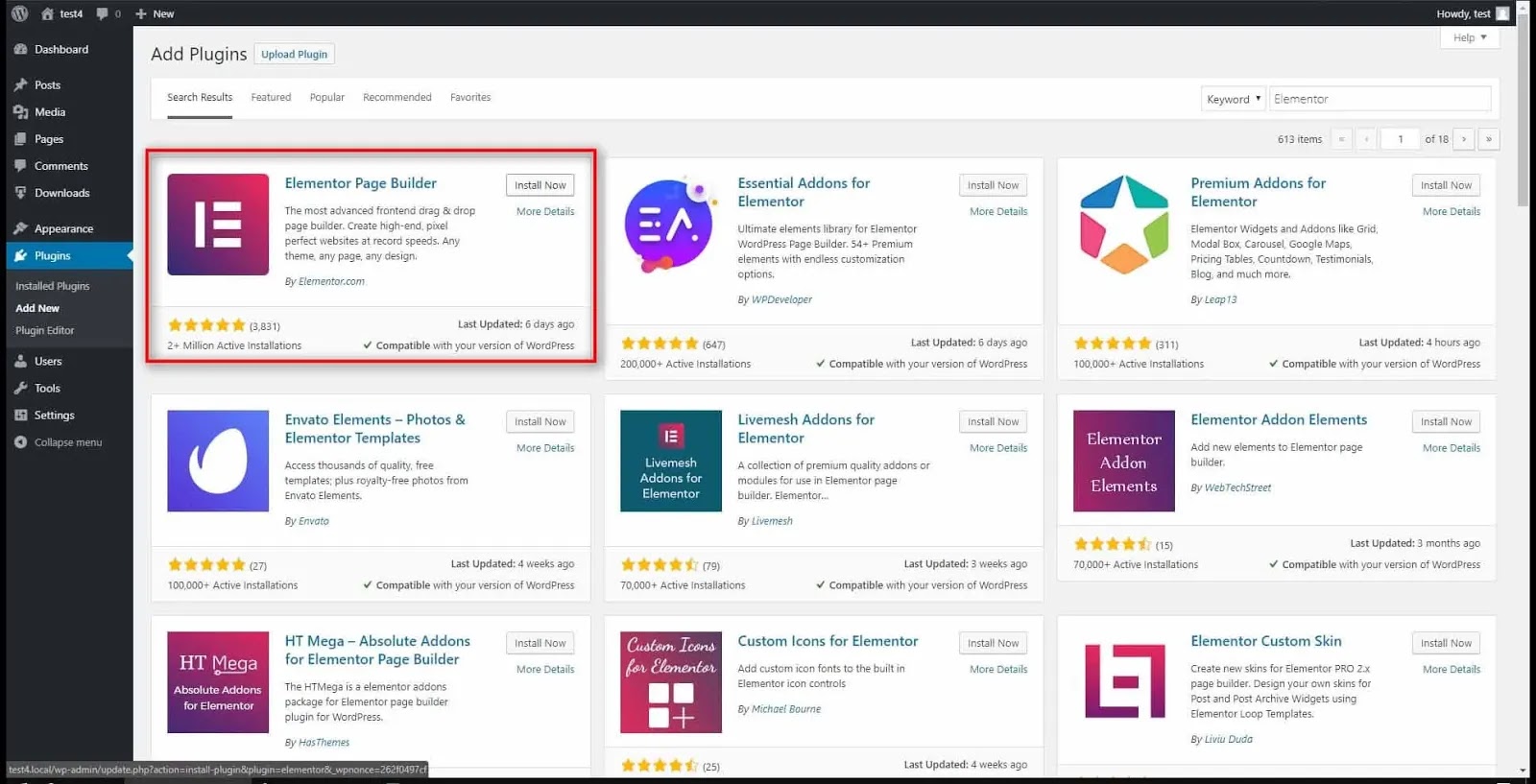Screen dimensions: 1536x784
Task: Install Envato Elements plugin
Action: pyautogui.click(x=540, y=421)
